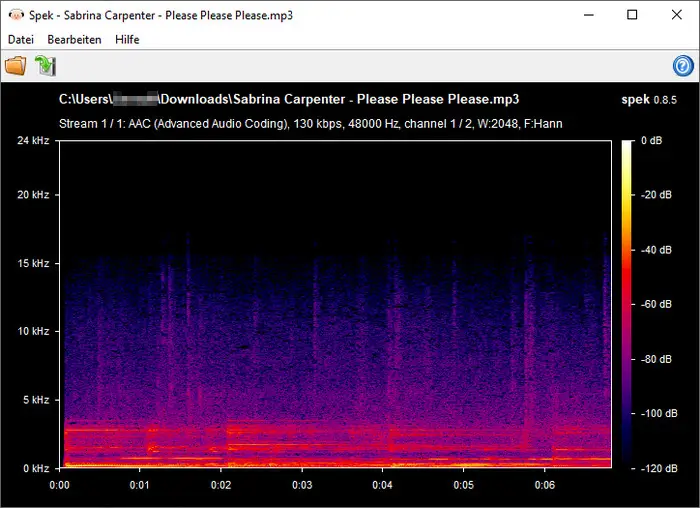The height and width of the screenshot is (508, 700).
Task: Click the 0:02 time axis label
Action: [221, 485]
